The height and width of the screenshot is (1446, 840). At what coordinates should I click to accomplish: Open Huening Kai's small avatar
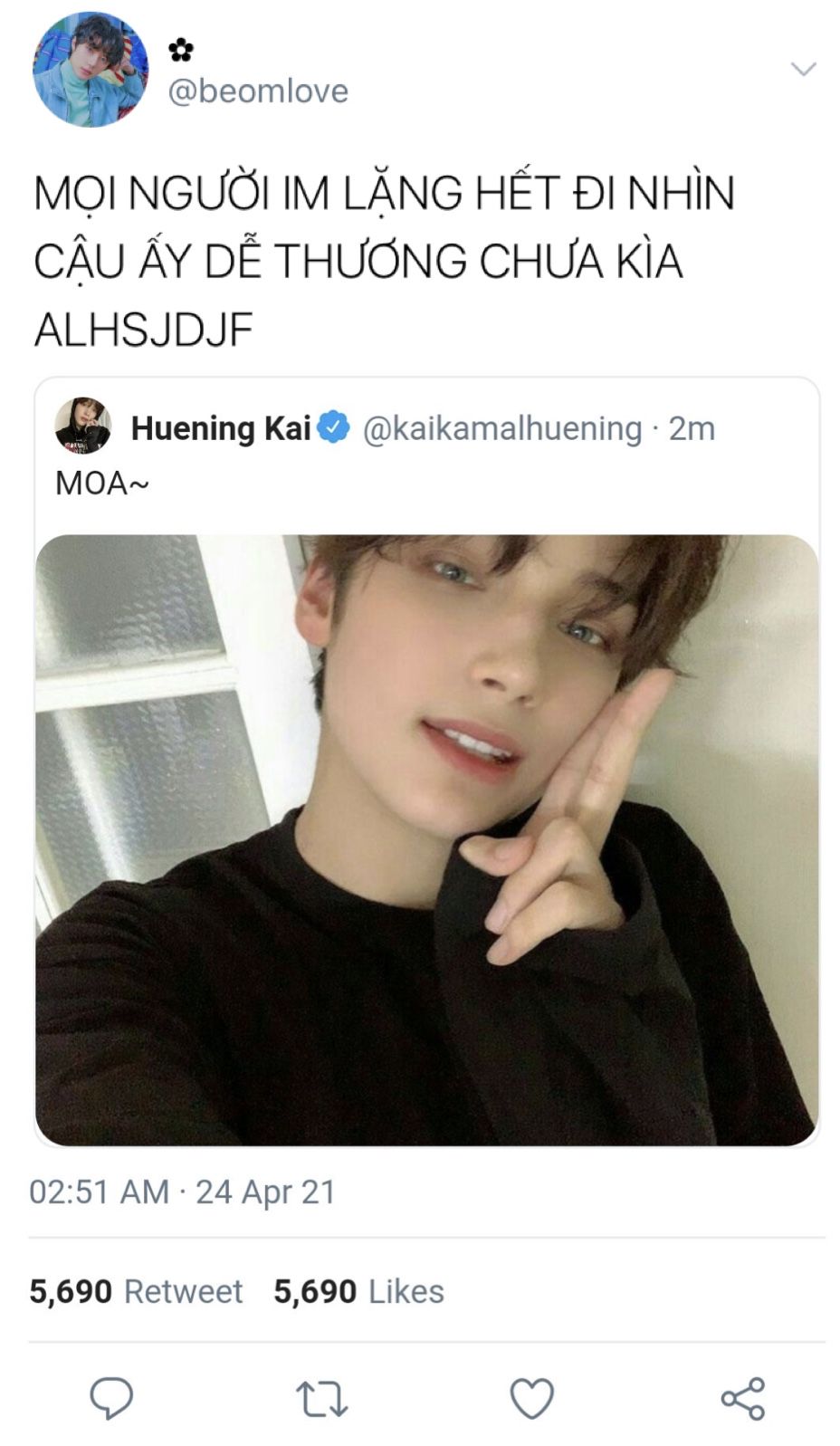click(x=82, y=426)
